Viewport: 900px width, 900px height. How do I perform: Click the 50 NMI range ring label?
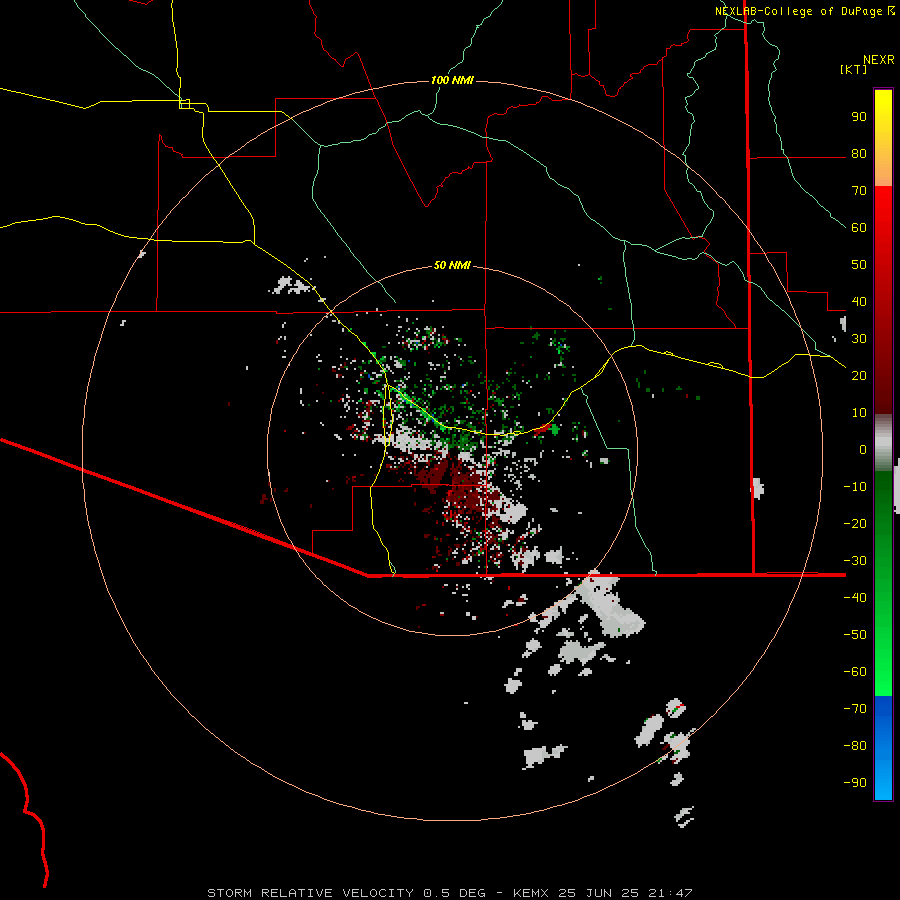pyautogui.click(x=452, y=265)
